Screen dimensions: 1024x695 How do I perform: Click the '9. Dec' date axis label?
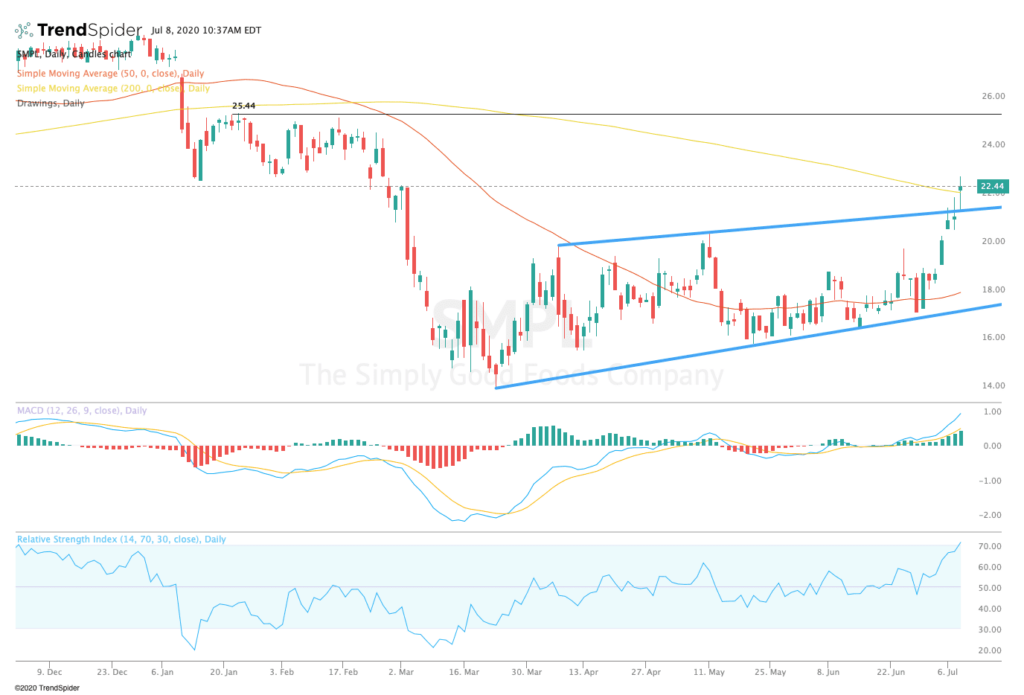(x=50, y=672)
